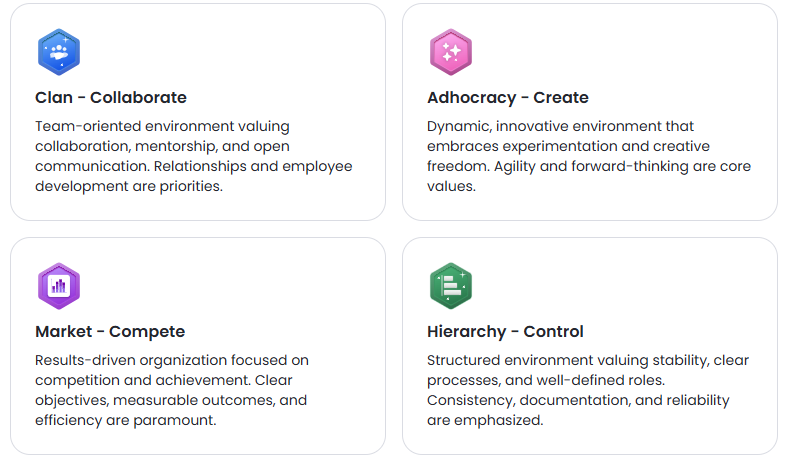The image size is (798, 466).
Task: Click the pink Adhocracy sparkles icon
Action: [450, 53]
